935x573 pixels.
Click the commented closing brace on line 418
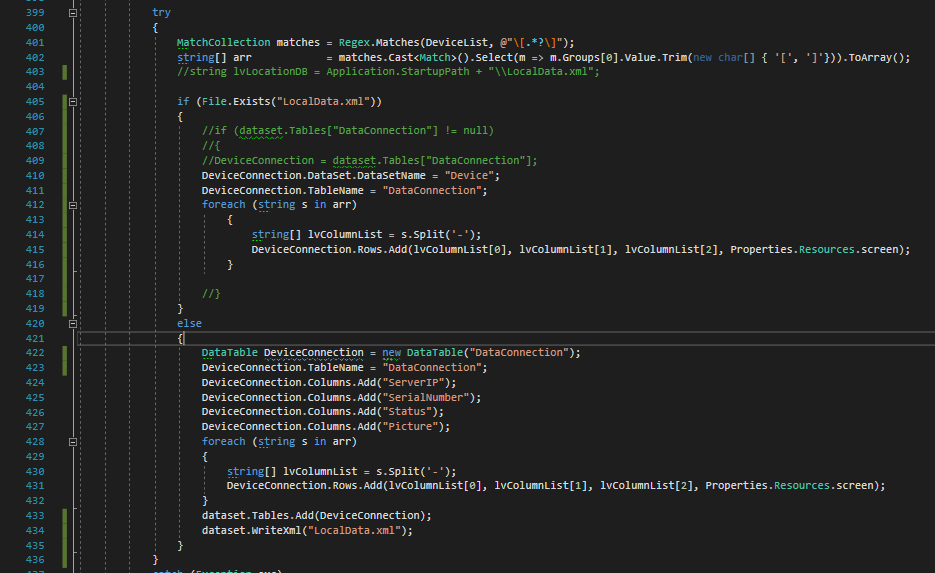click(211, 293)
